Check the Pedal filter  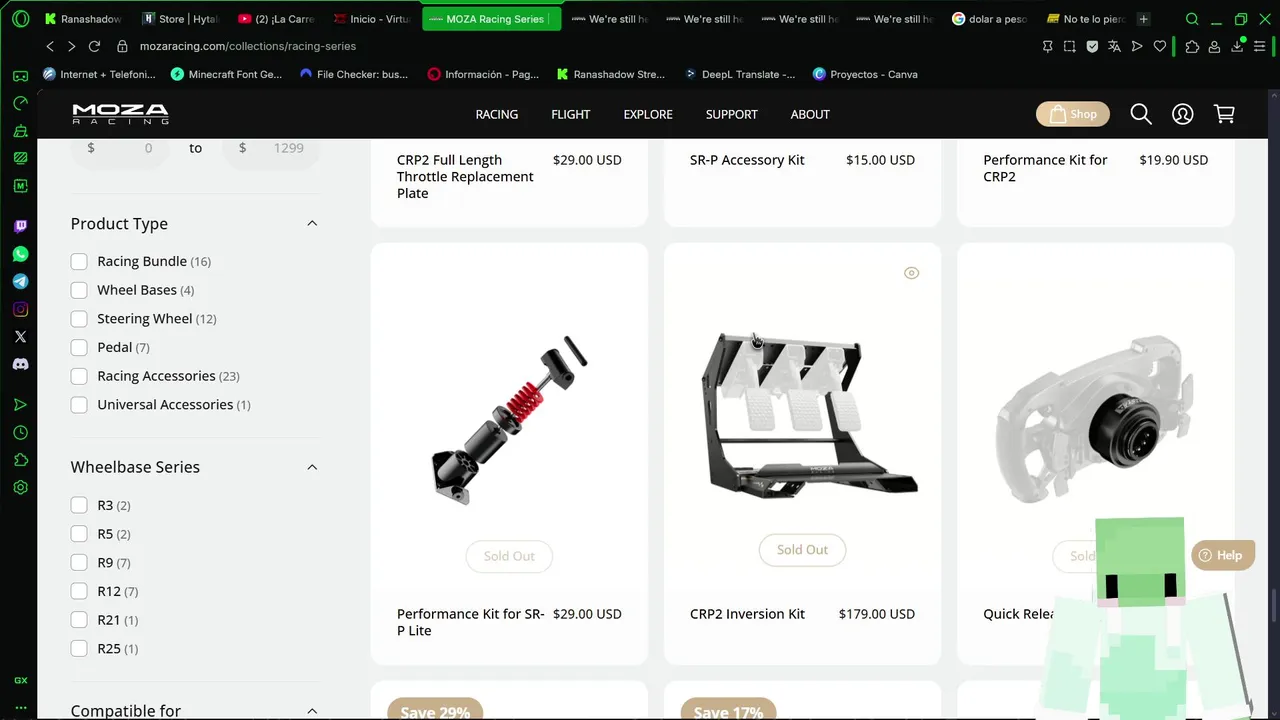tap(79, 347)
